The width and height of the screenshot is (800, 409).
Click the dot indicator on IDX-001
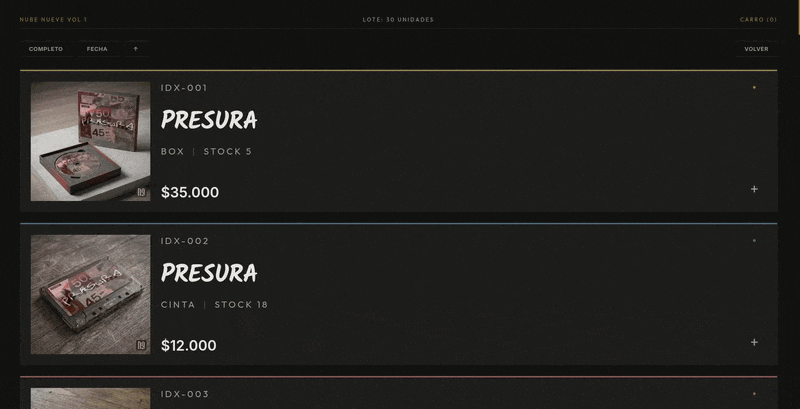[x=754, y=87]
